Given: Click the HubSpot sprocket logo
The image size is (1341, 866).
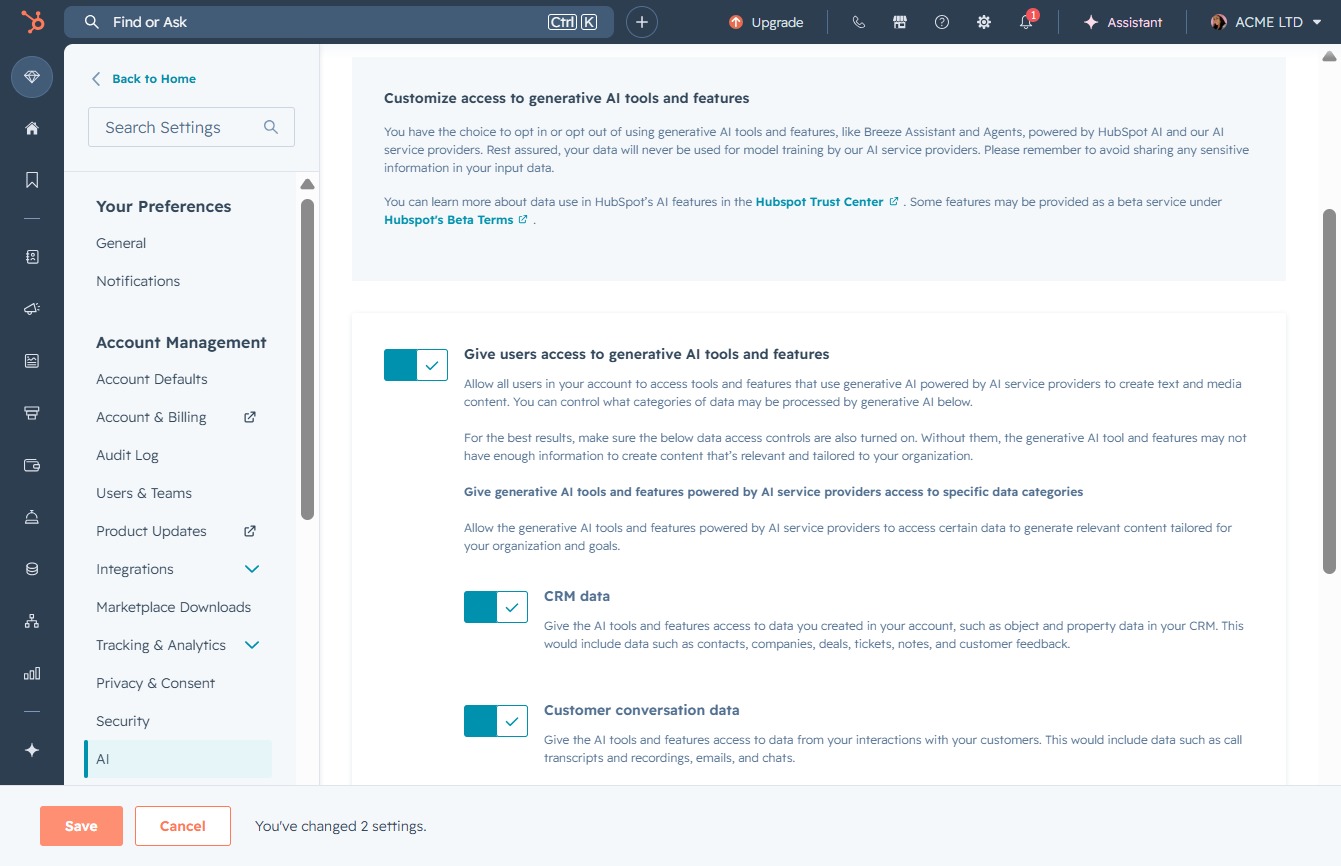Looking at the screenshot, I should (32, 22).
